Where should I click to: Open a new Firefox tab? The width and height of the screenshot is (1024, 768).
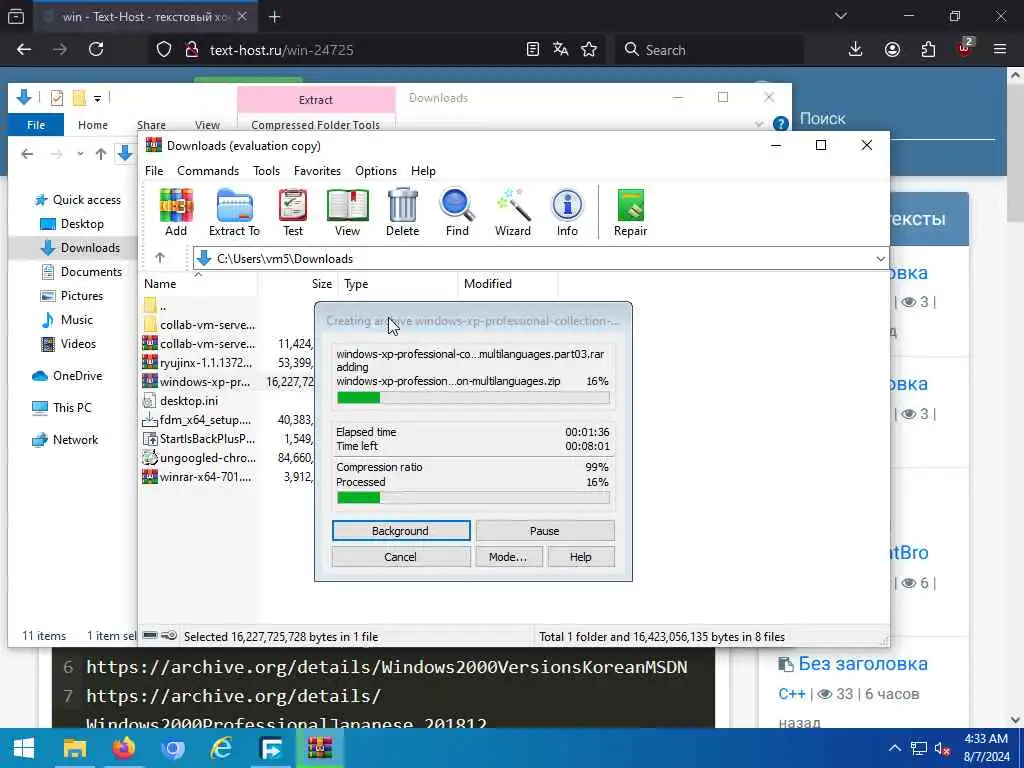(x=274, y=17)
